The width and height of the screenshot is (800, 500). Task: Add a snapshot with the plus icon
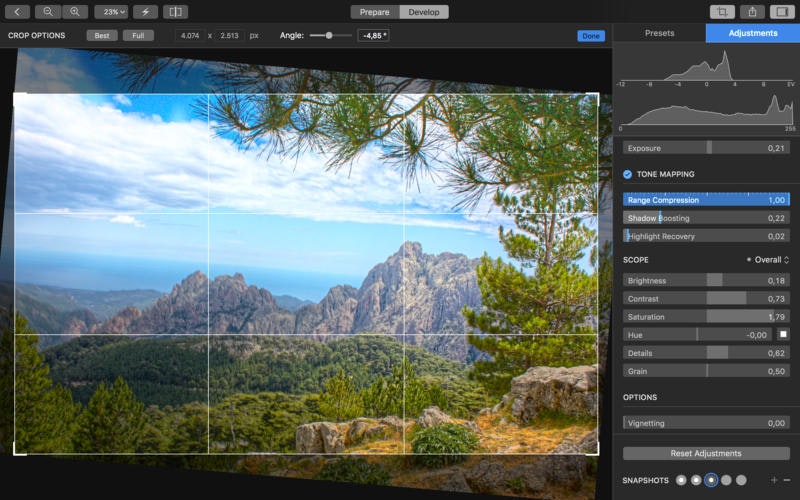(x=774, y=480)
